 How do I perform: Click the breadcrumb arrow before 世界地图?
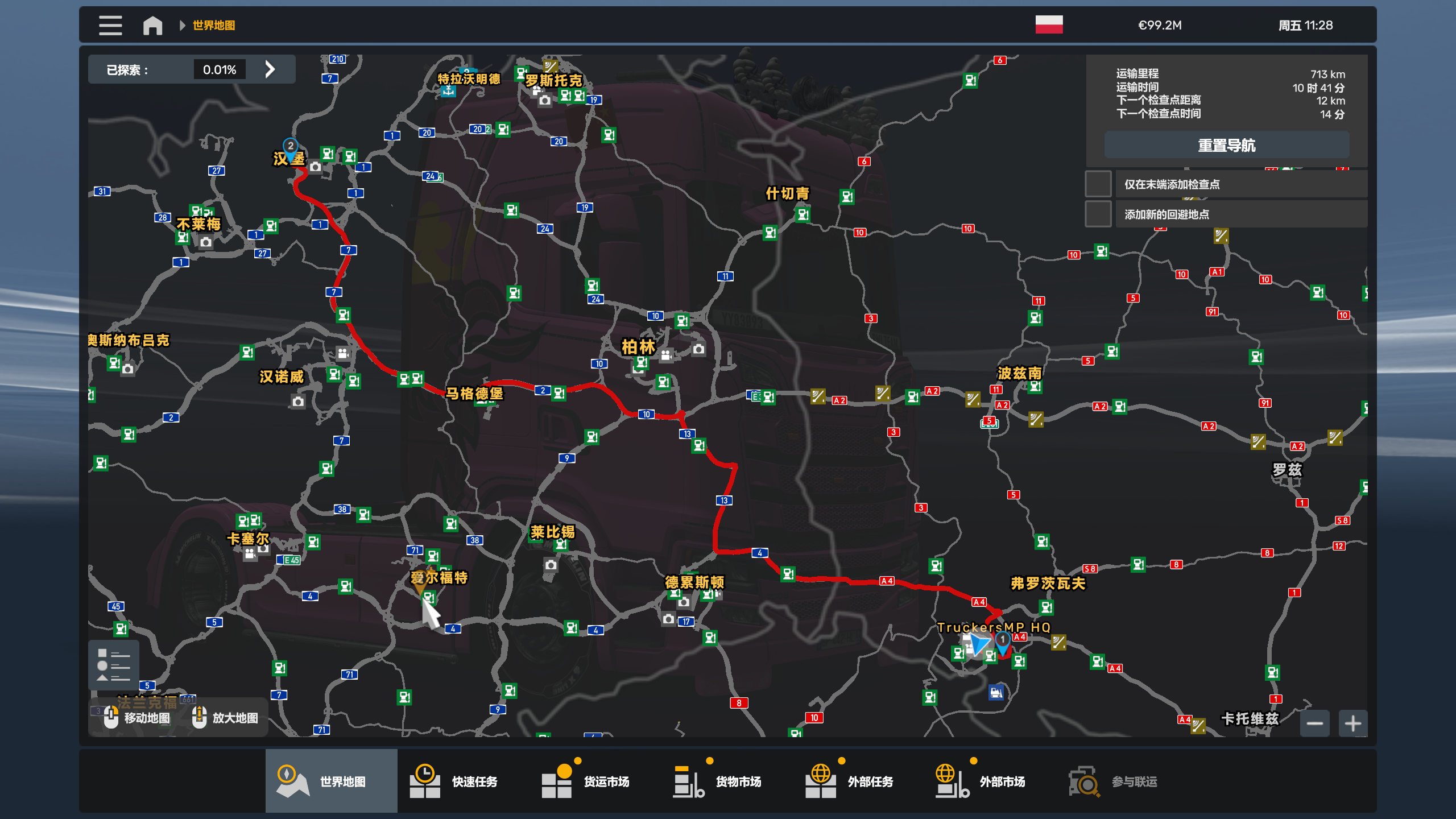[183, 25]
